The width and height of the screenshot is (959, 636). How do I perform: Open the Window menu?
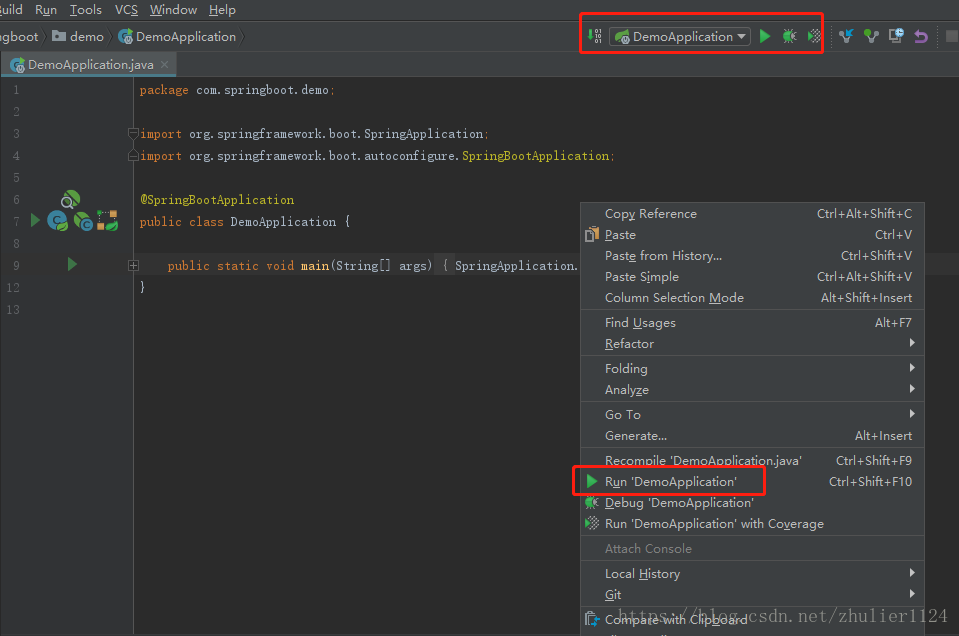point(173,10)
